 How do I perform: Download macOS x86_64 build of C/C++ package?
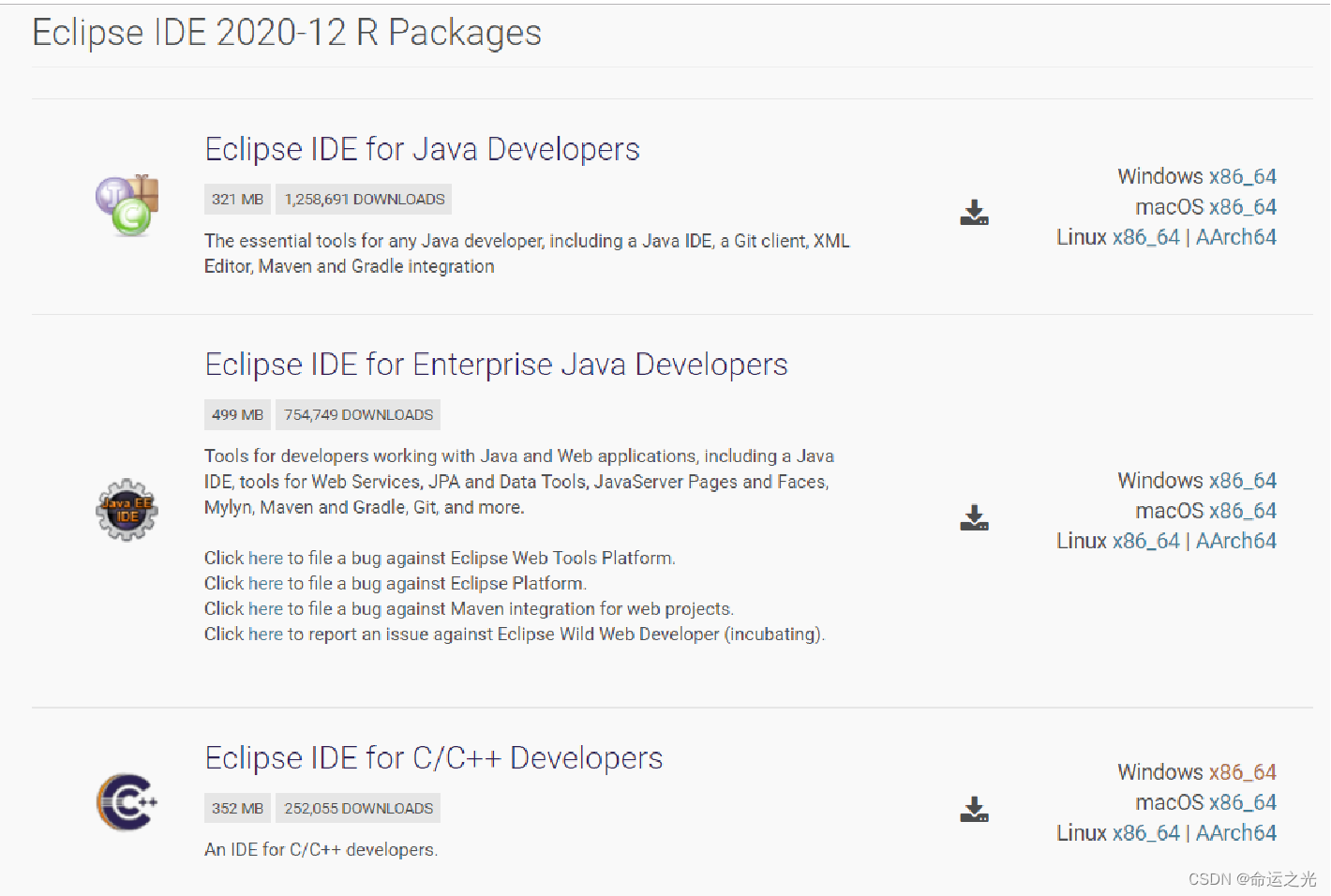[x=1242, y=802]
